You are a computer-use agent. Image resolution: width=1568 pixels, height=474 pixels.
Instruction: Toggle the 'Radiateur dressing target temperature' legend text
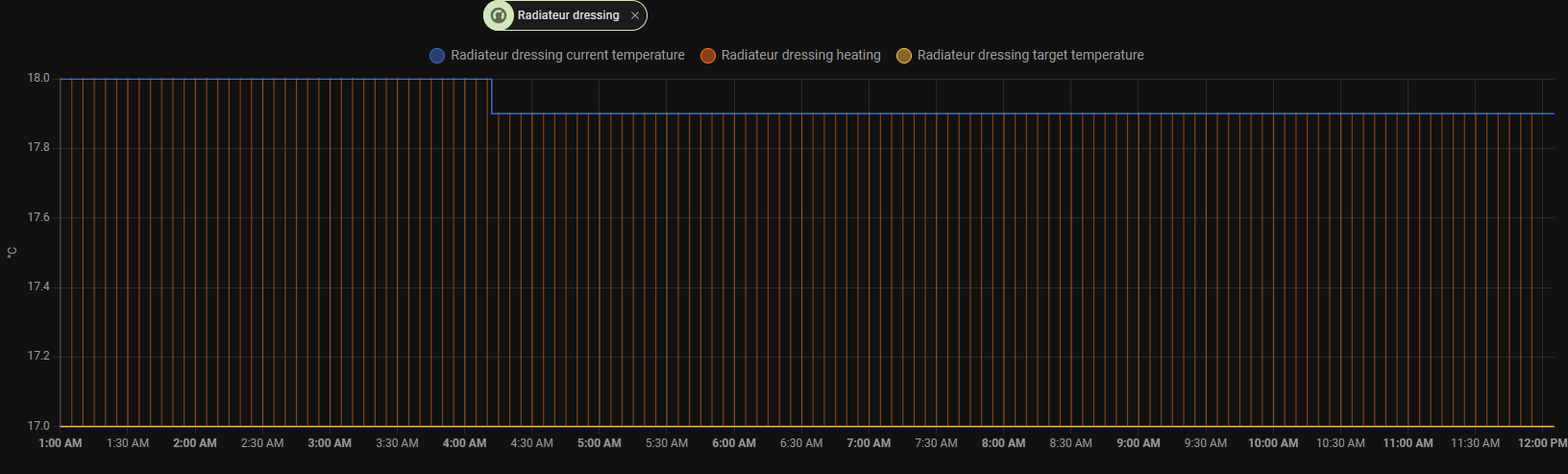pyautogui.click(x=1030, y=56)
